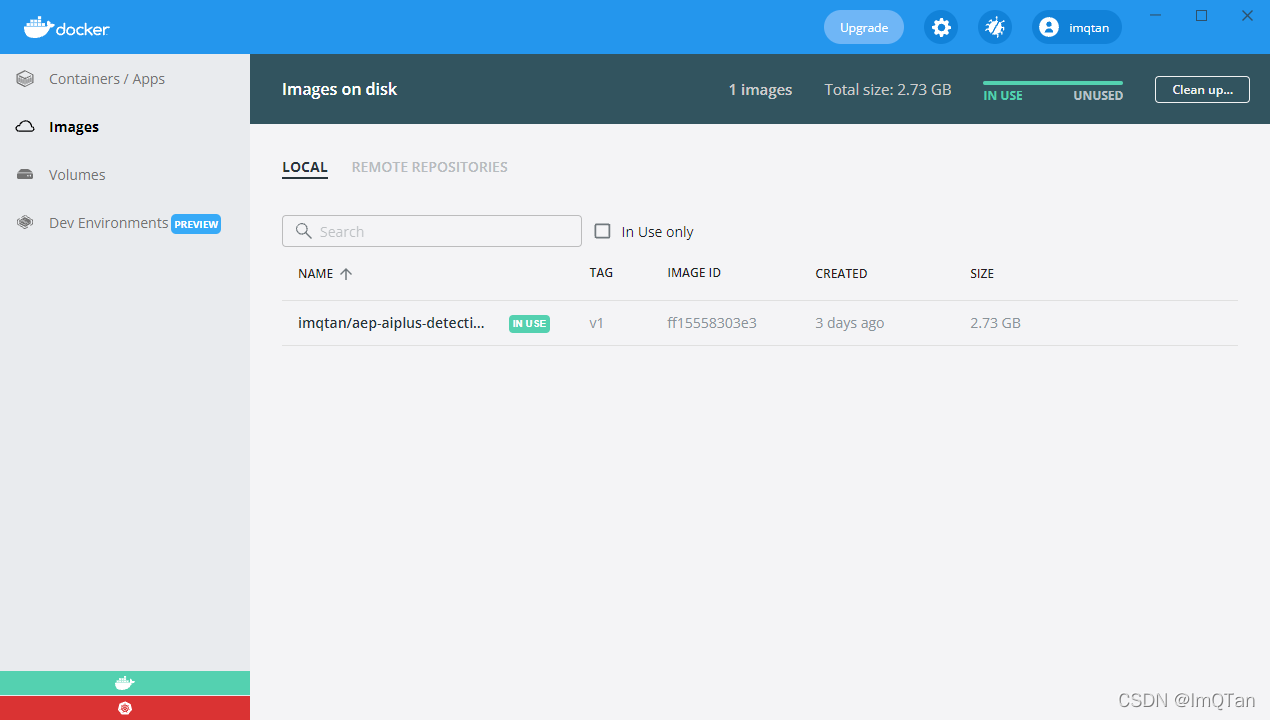This screenshot has width=1270, height=720.
Task: Click image ID ff15558303e3
Action: (712, 323)
